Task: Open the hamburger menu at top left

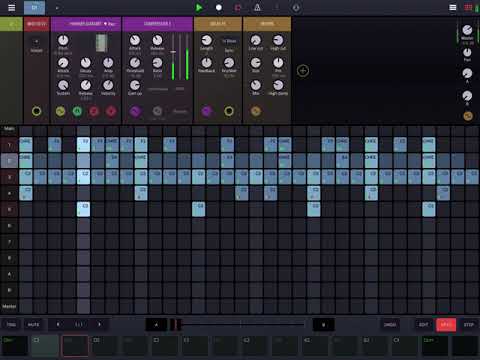Action: point(11,7)
